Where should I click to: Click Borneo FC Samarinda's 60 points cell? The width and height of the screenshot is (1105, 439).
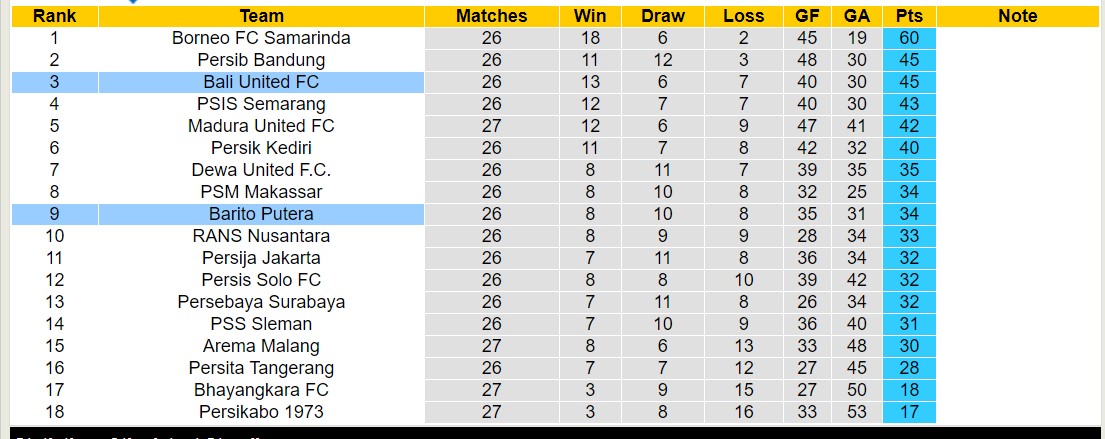pyautogui.click(x=909, y=38)
